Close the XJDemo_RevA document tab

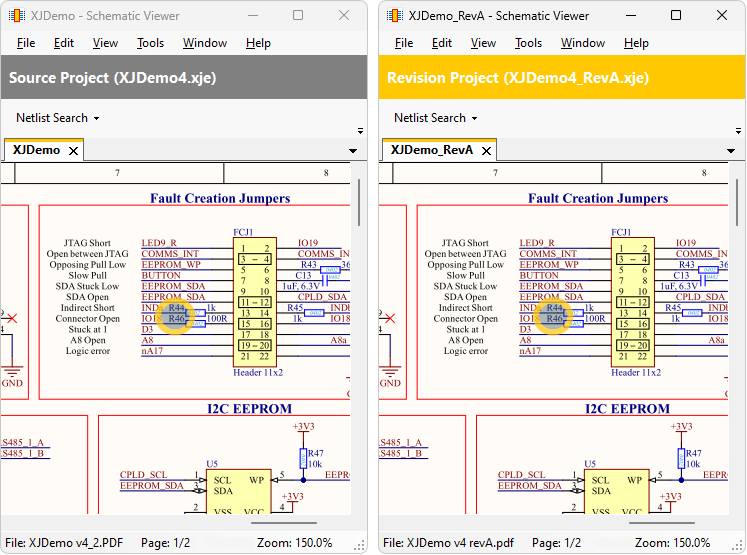tap(486, 151)
